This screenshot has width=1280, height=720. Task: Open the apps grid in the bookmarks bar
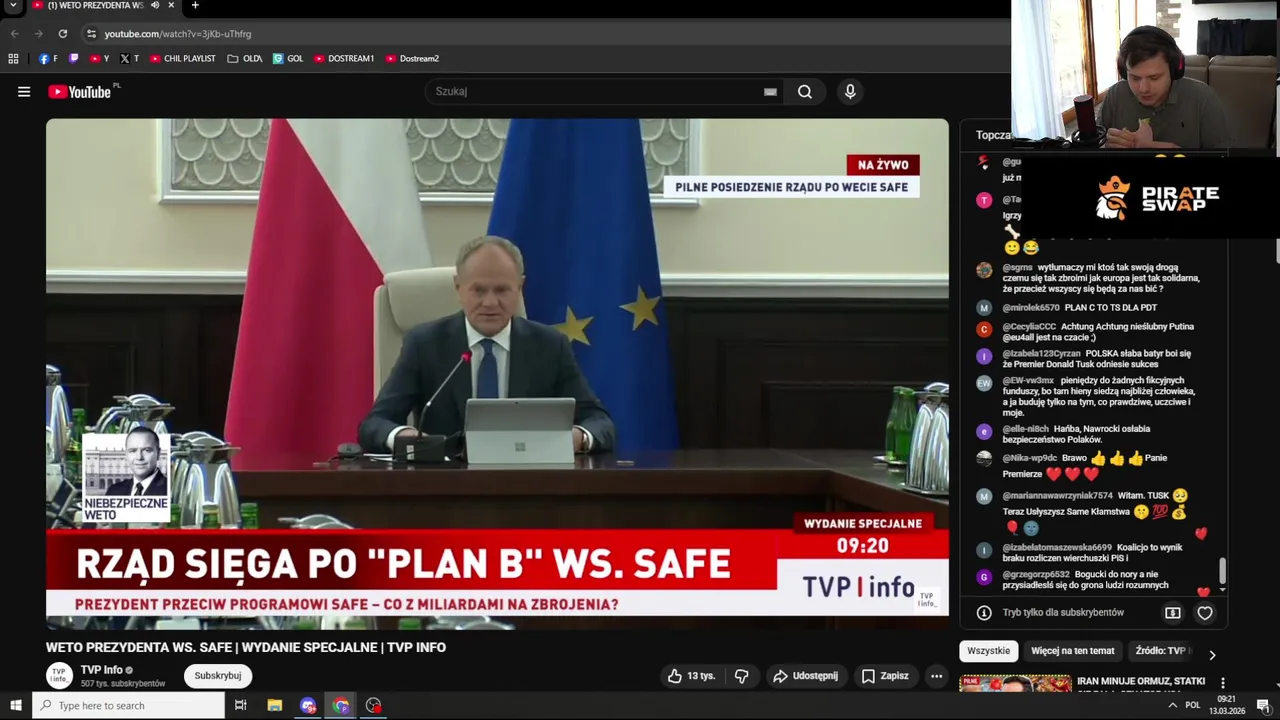pos(13,59)
